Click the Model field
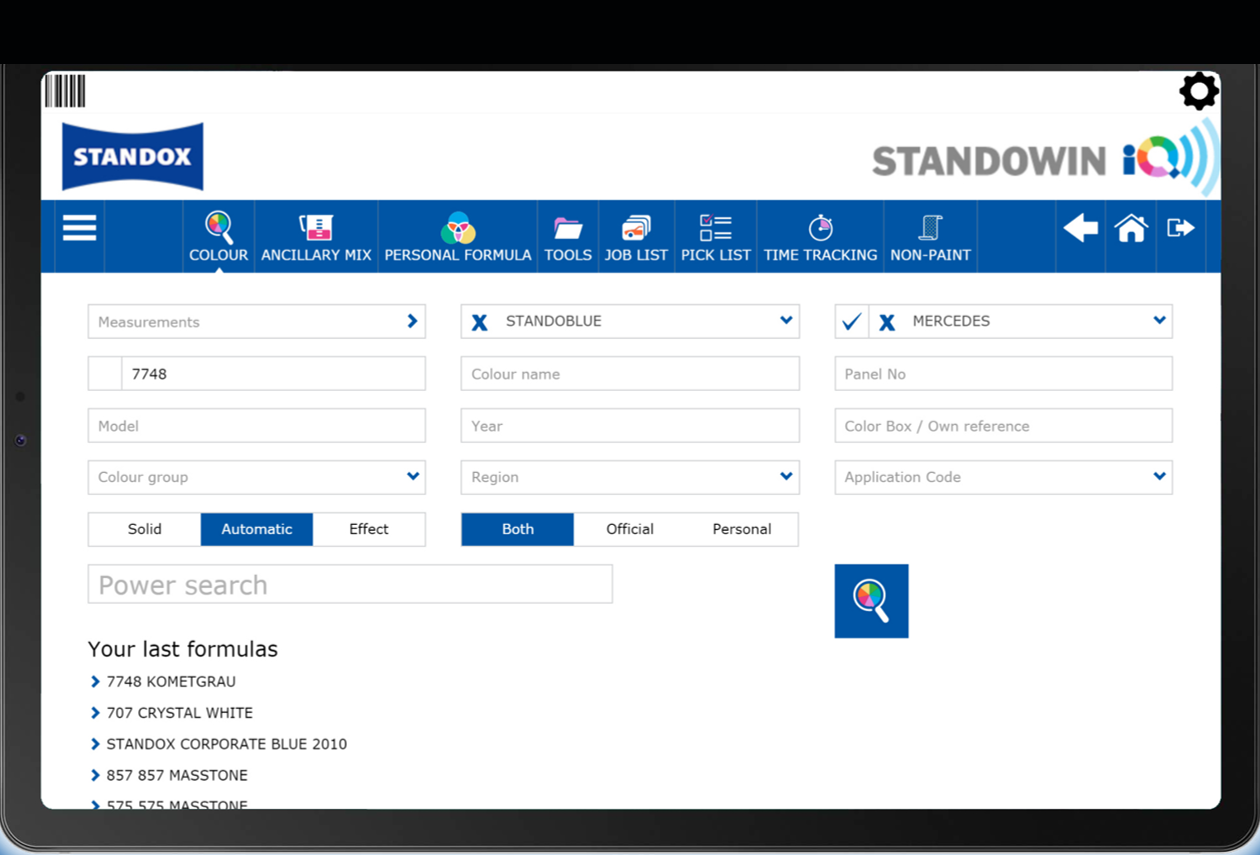Viewport: 1260px width, 855px height. click(257, 426)
